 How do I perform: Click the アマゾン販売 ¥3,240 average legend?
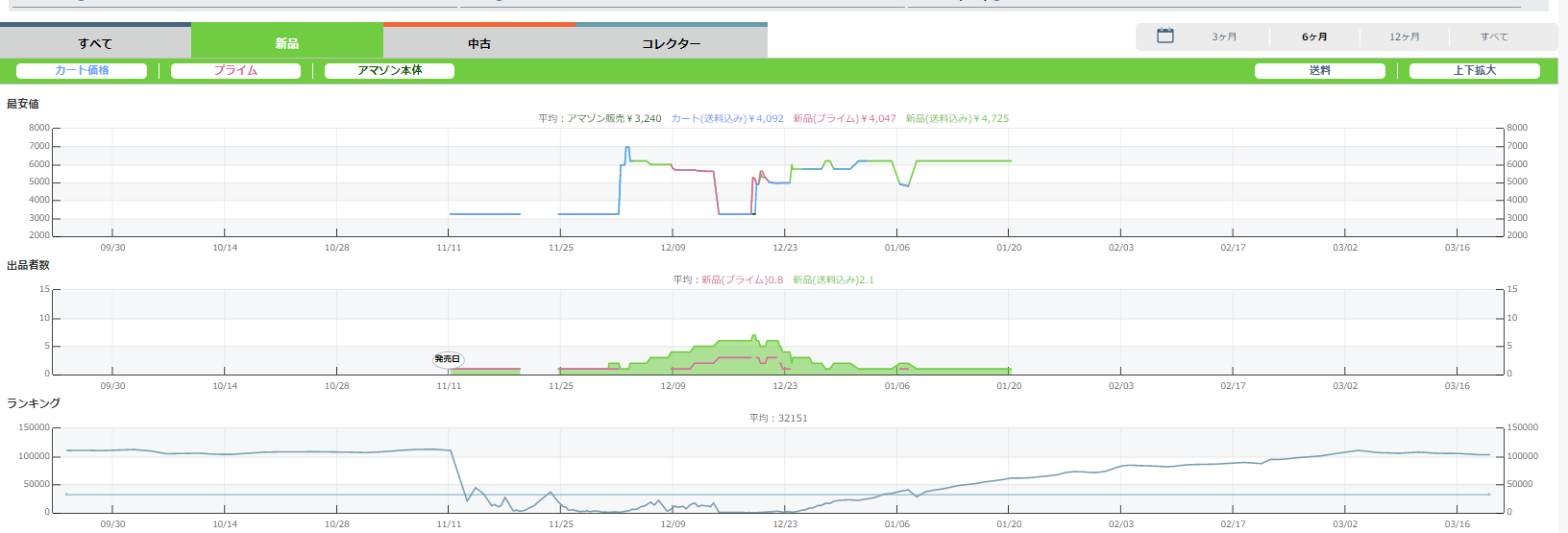[614, 119]
